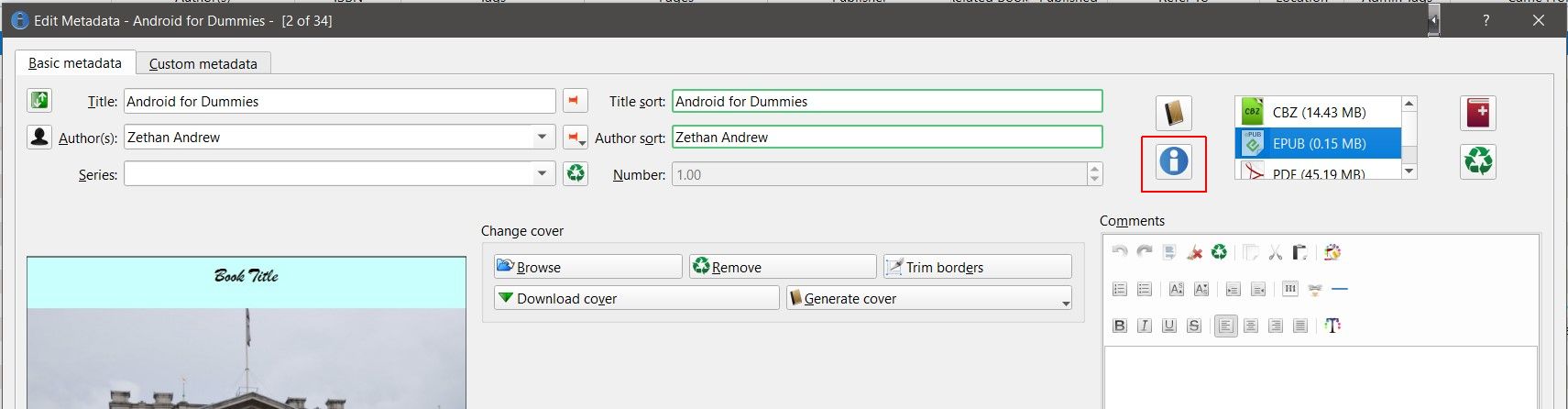Expand the Author(s) dropdown arrow
1568x409 pixels.
coord(543,137)
